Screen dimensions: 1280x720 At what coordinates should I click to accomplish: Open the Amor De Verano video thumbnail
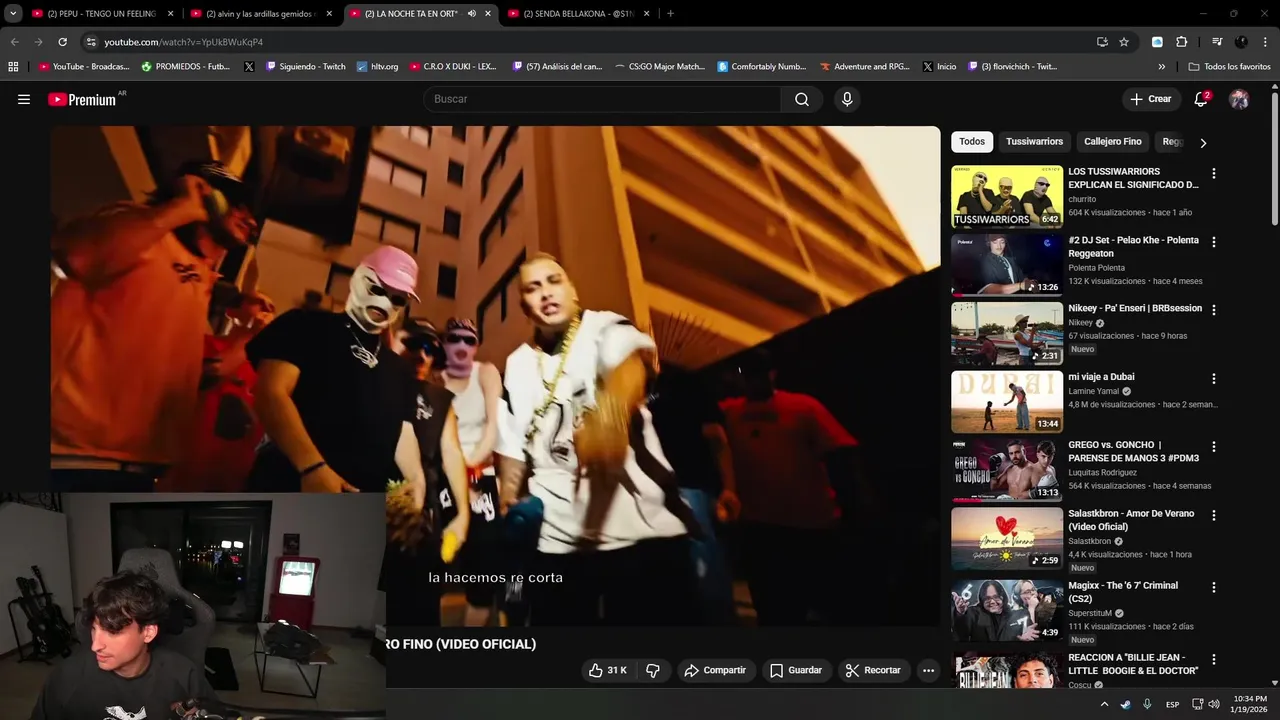click(x=1006, y=539)
